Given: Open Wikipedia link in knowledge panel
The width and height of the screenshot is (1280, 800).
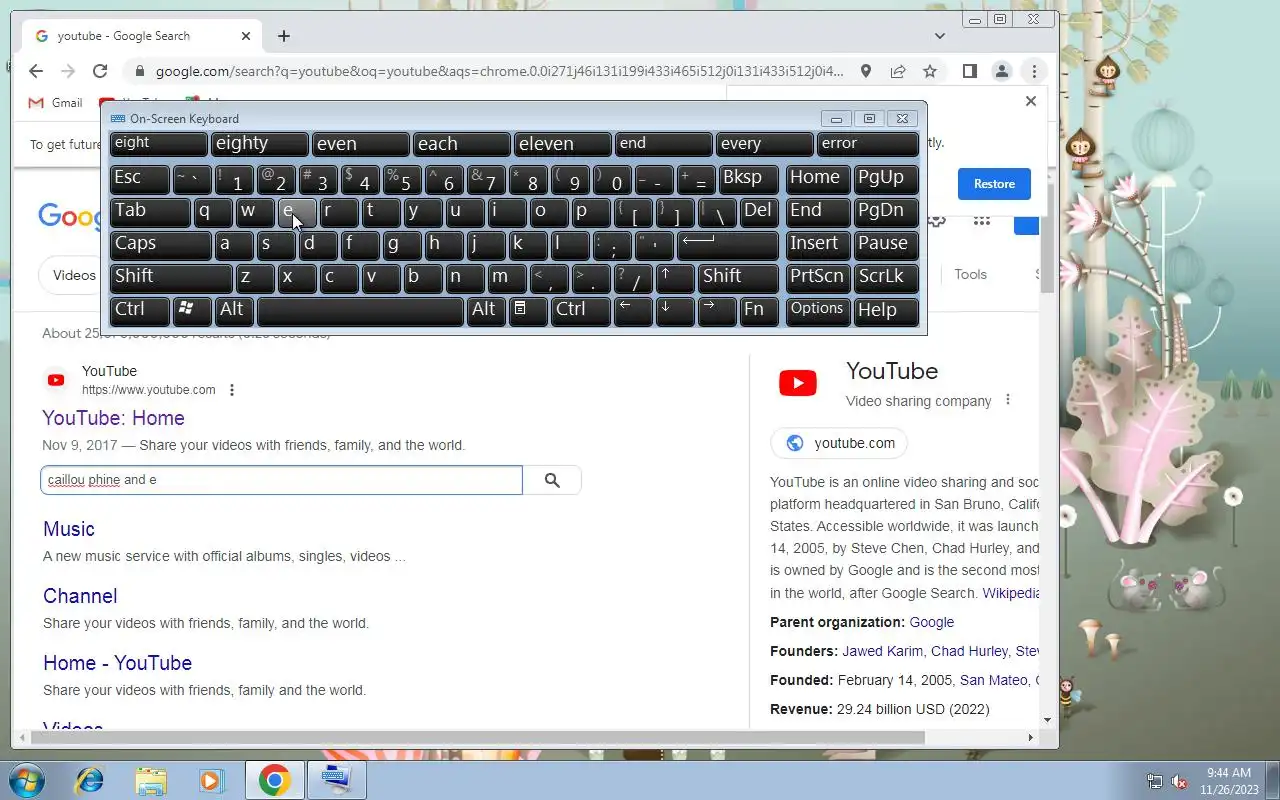Looking at the screenshot, I should click(1010, 593).
